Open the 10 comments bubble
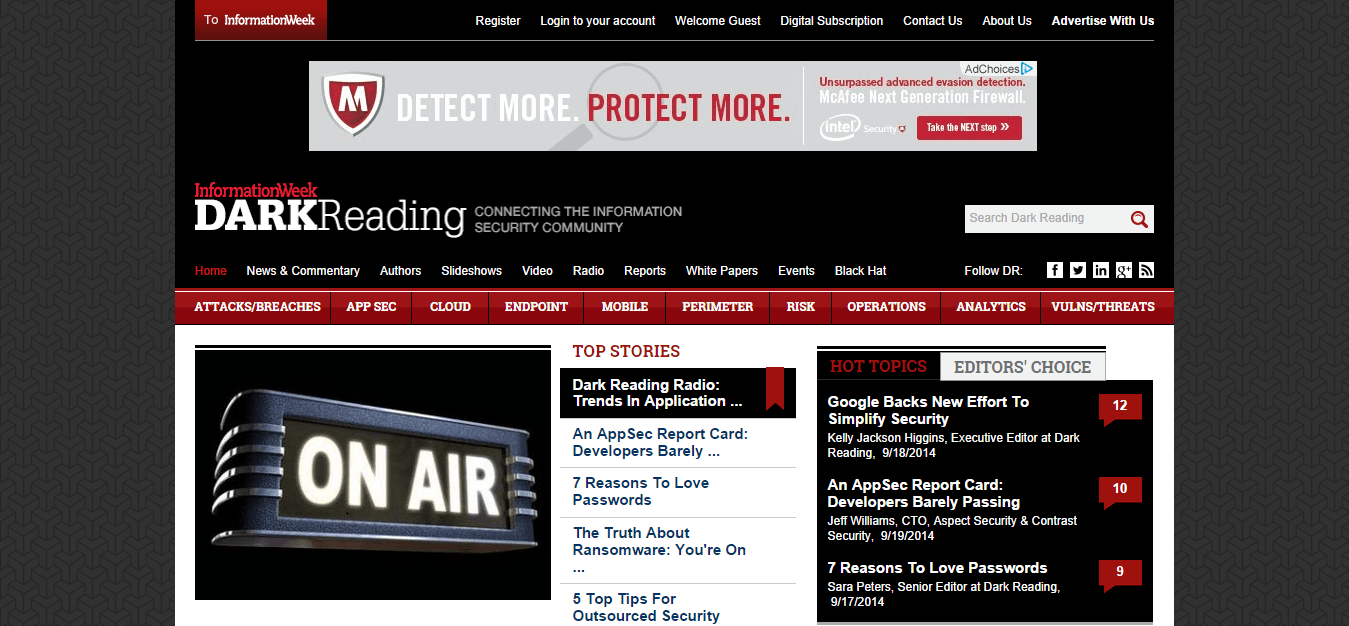 (x=1120, y=490)
